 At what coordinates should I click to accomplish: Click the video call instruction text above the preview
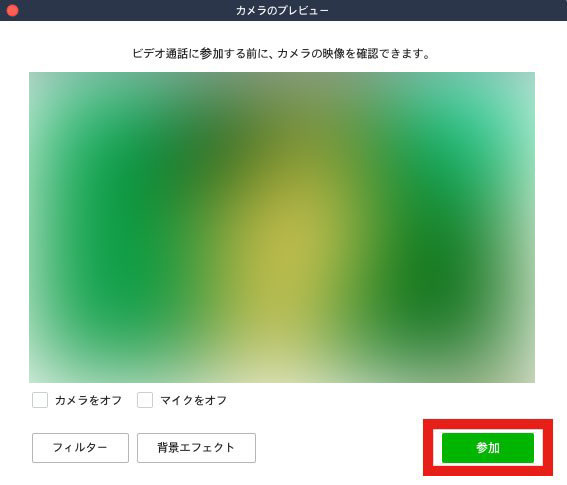(x=282, y=54)
